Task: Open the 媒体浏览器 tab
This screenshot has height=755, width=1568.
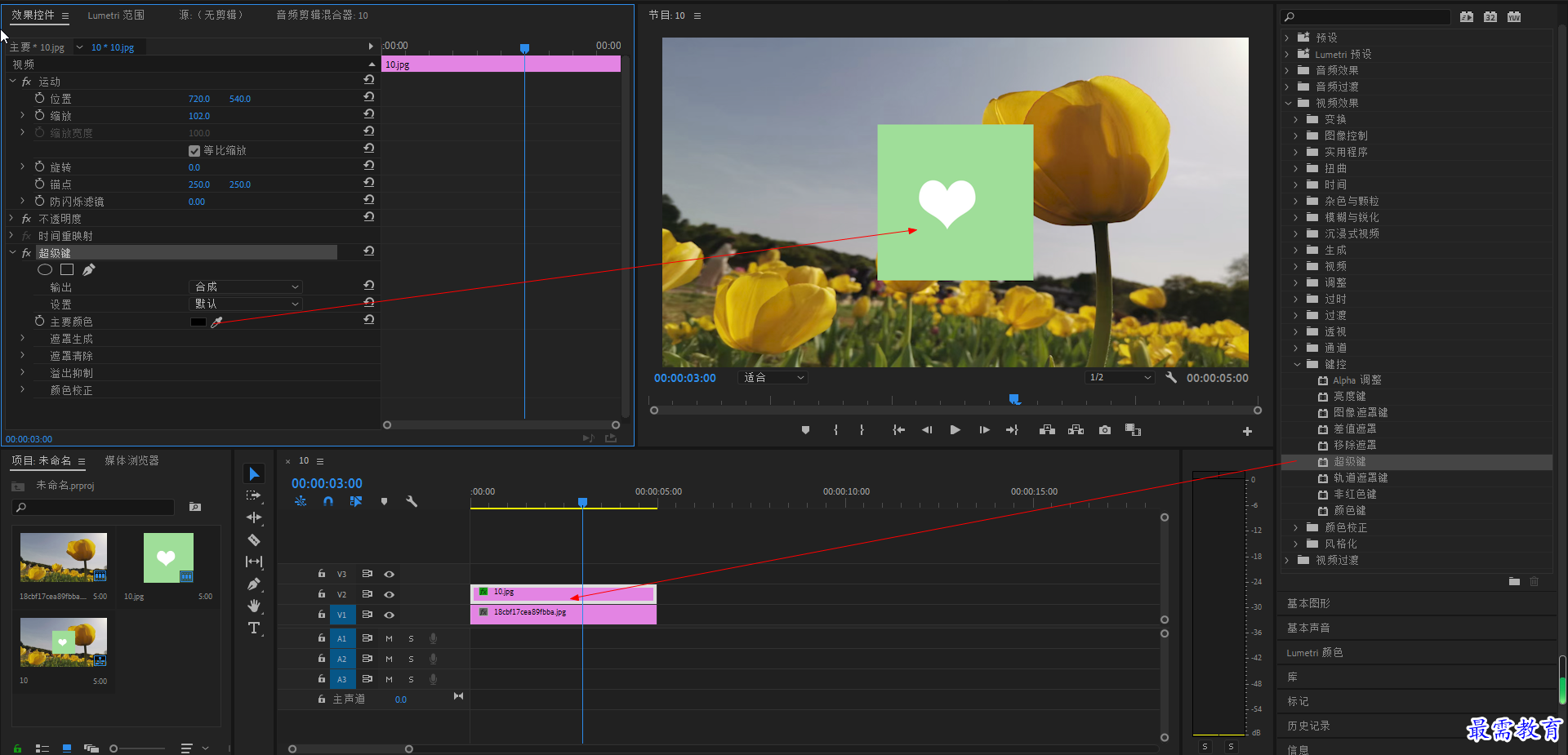Action: coord(131,460)
